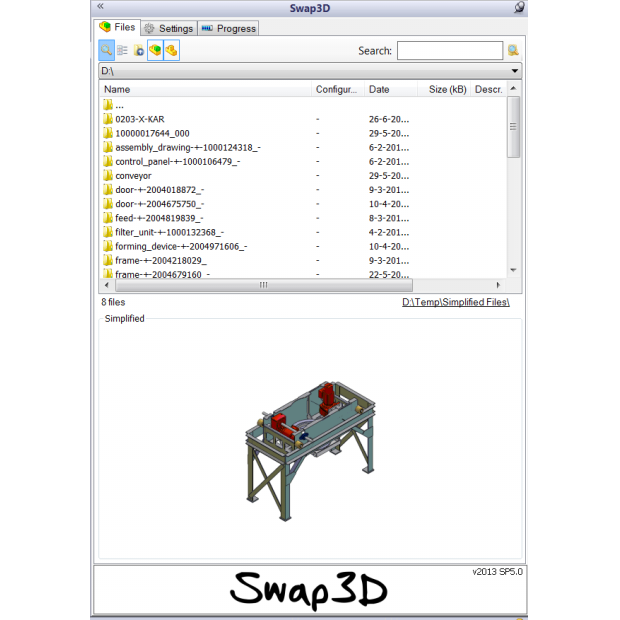Select folder frame-+-2004218029_

click(x=161, y=261)
